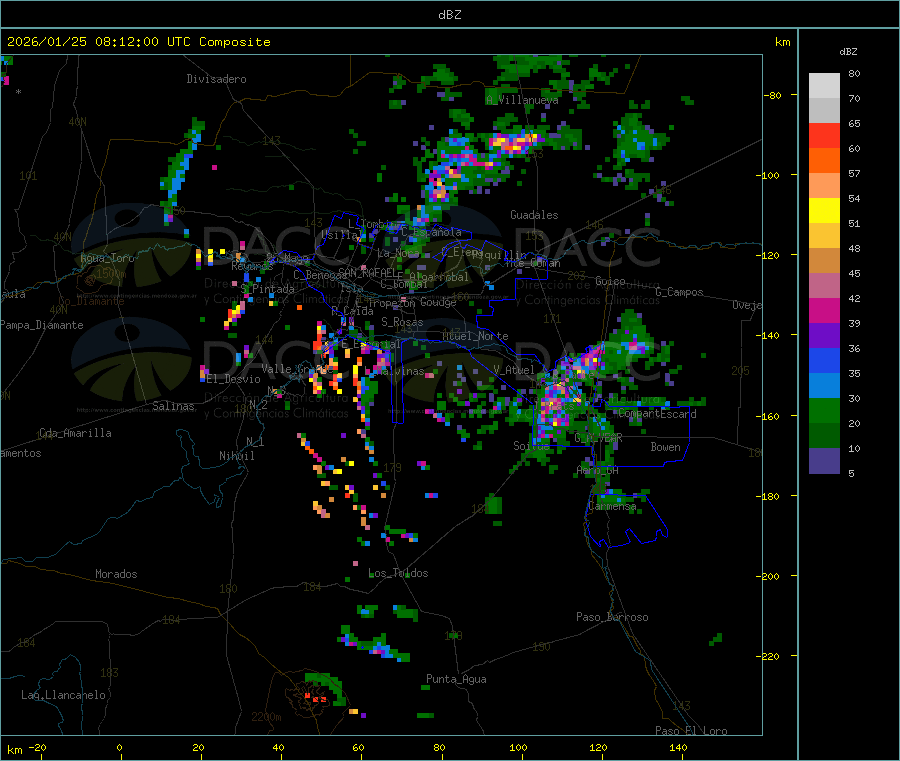Image resolution: width=900 pixels, height=761 pixels.
Task: Click the 'Goudge' map label
Action: coord(438,302)
